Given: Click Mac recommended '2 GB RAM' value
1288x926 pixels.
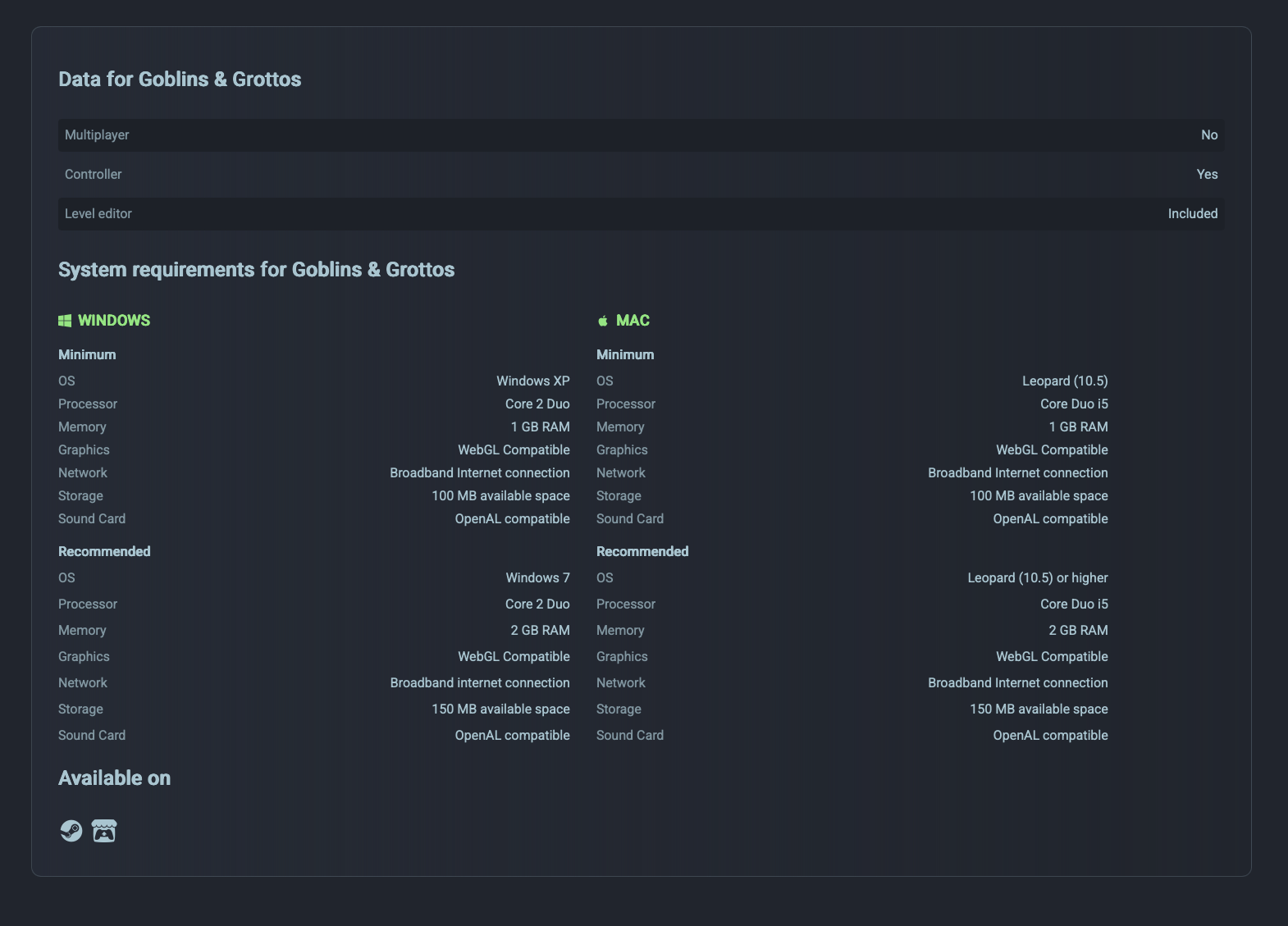Looking at the screenshot, I should pos(1078,630).
